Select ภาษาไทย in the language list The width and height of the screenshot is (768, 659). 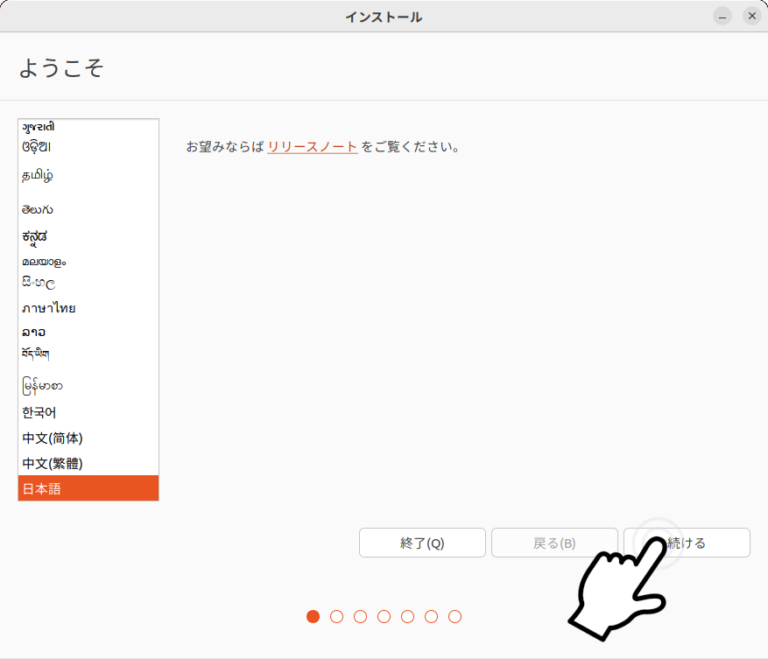(88, 308)
